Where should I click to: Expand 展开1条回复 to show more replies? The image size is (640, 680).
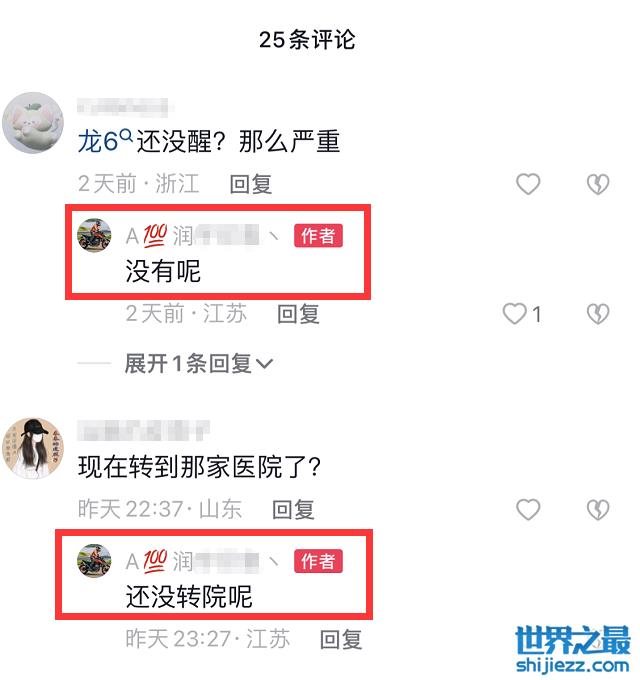click(199, 363)
